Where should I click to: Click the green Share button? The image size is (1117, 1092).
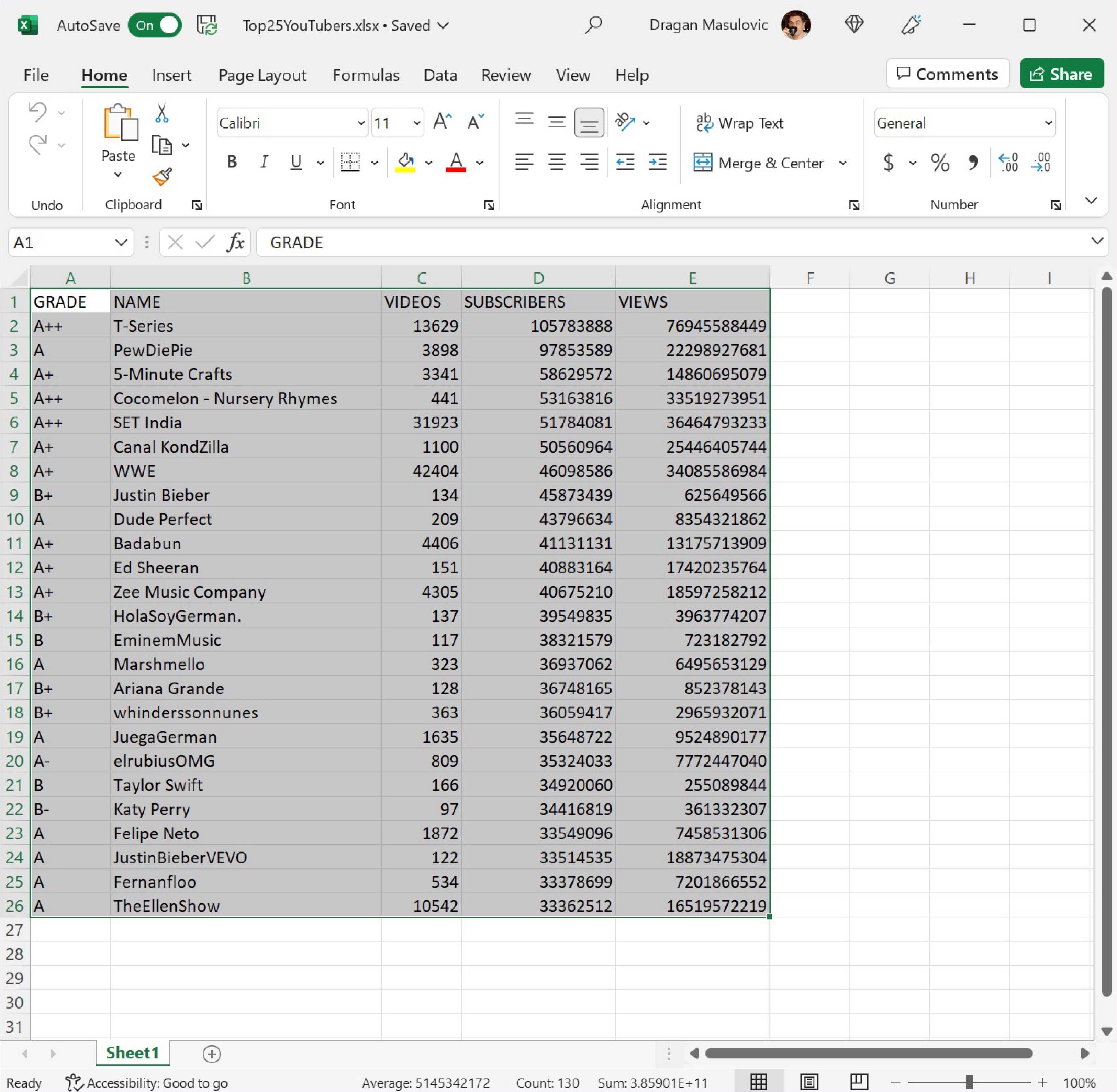tap(1061, 74)
